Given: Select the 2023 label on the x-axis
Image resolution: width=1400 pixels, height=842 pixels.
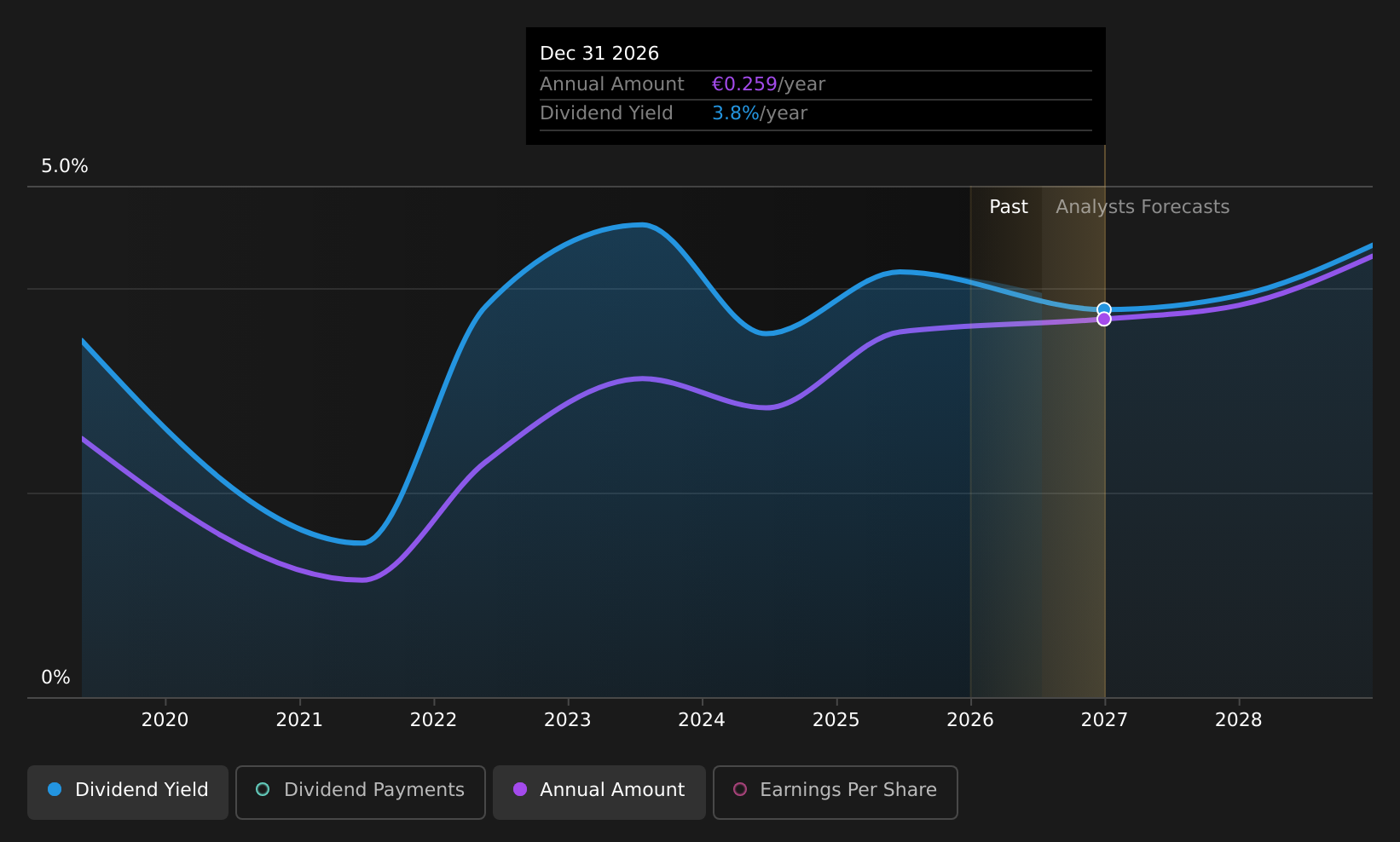Looking at the screenshot, I should [568, 720].
